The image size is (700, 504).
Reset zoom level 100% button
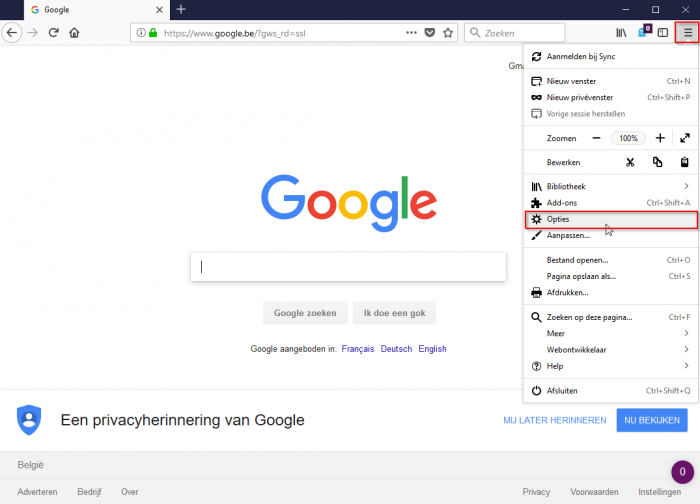tap(628, 138)
